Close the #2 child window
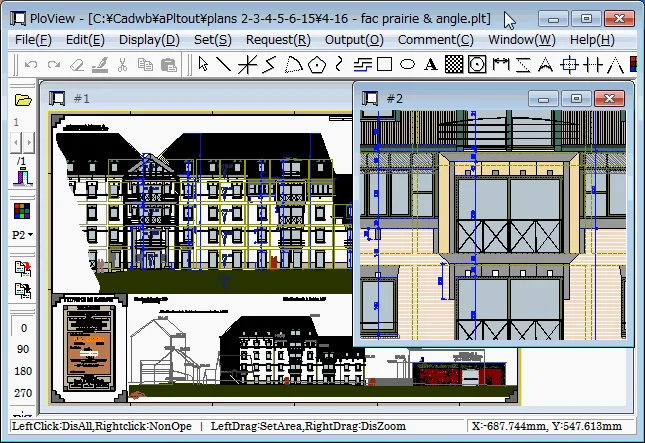 610,99
